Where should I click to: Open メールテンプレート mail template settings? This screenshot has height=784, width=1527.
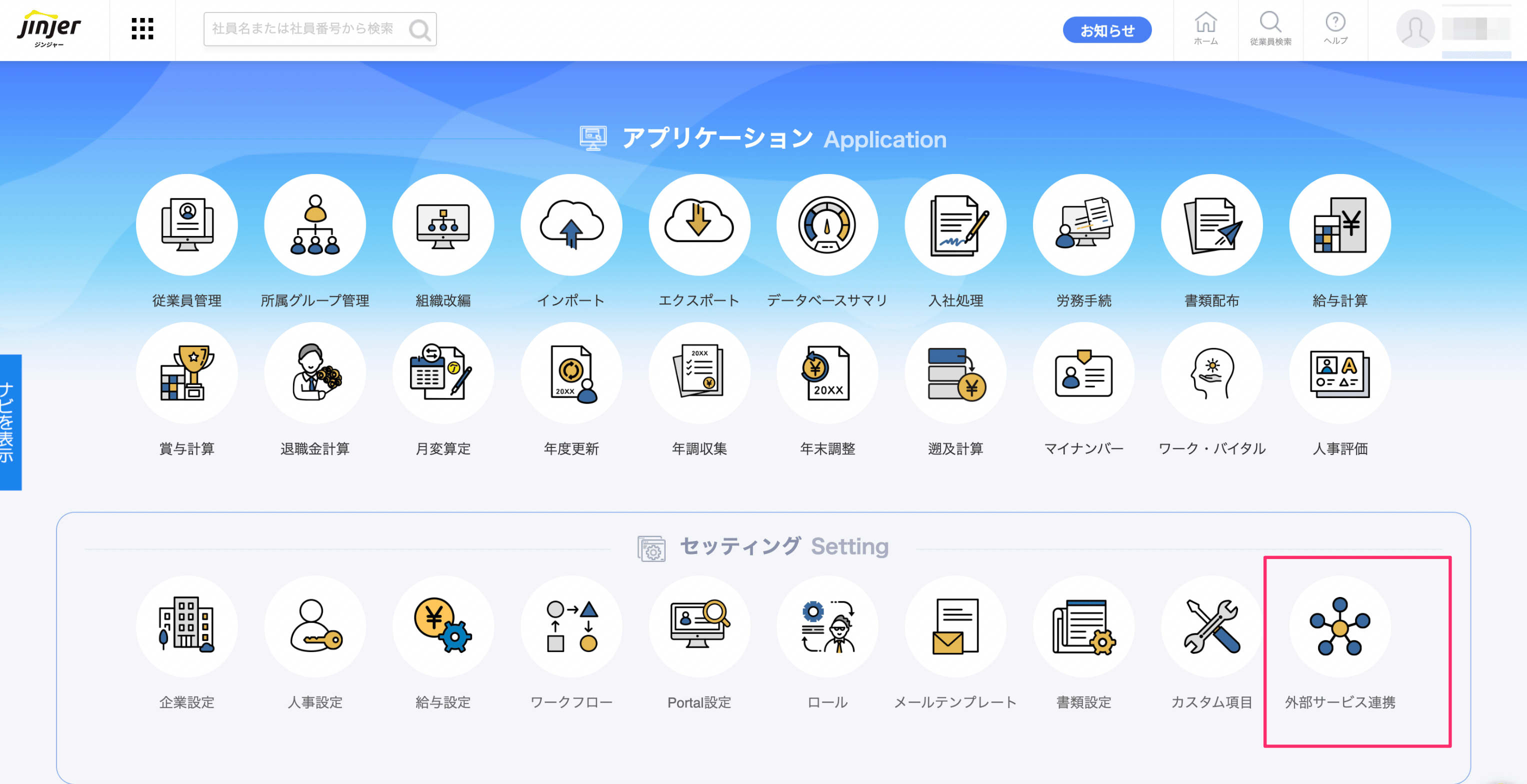pyautogui.click(x=955, y=626)
